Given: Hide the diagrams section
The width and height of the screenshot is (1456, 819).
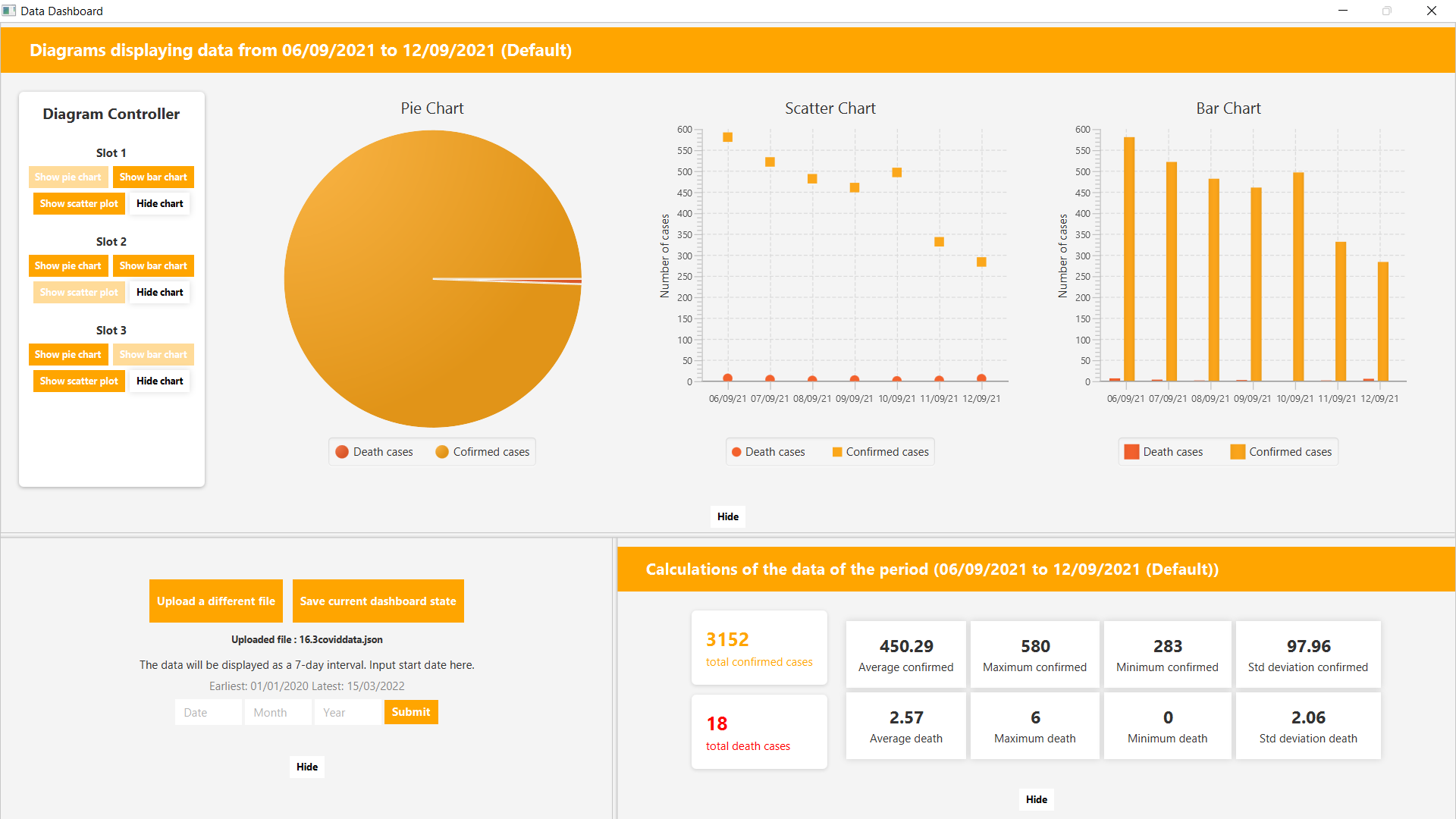Looking at the screenshot, I should [x=727, y=516].
